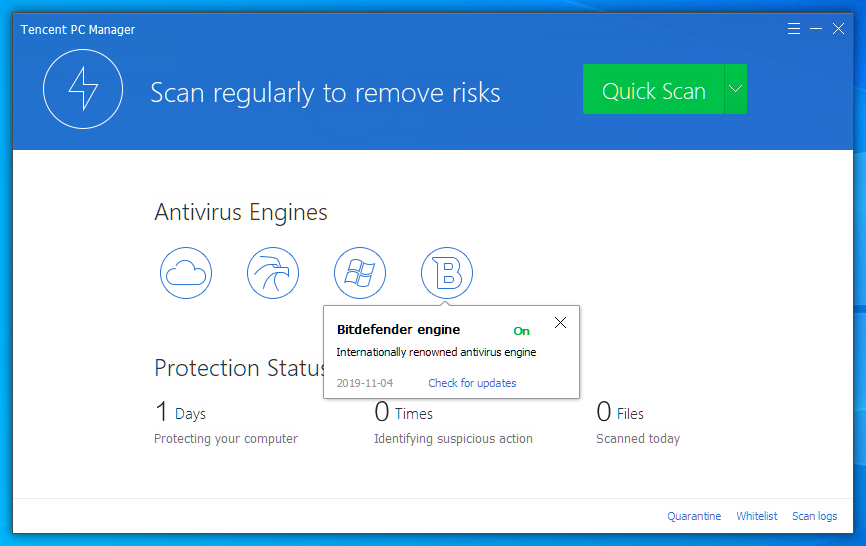The height and width of the screenshot is (546, 866).
Task: Click the Antivirus Engines heading
Action: (241, 212)
